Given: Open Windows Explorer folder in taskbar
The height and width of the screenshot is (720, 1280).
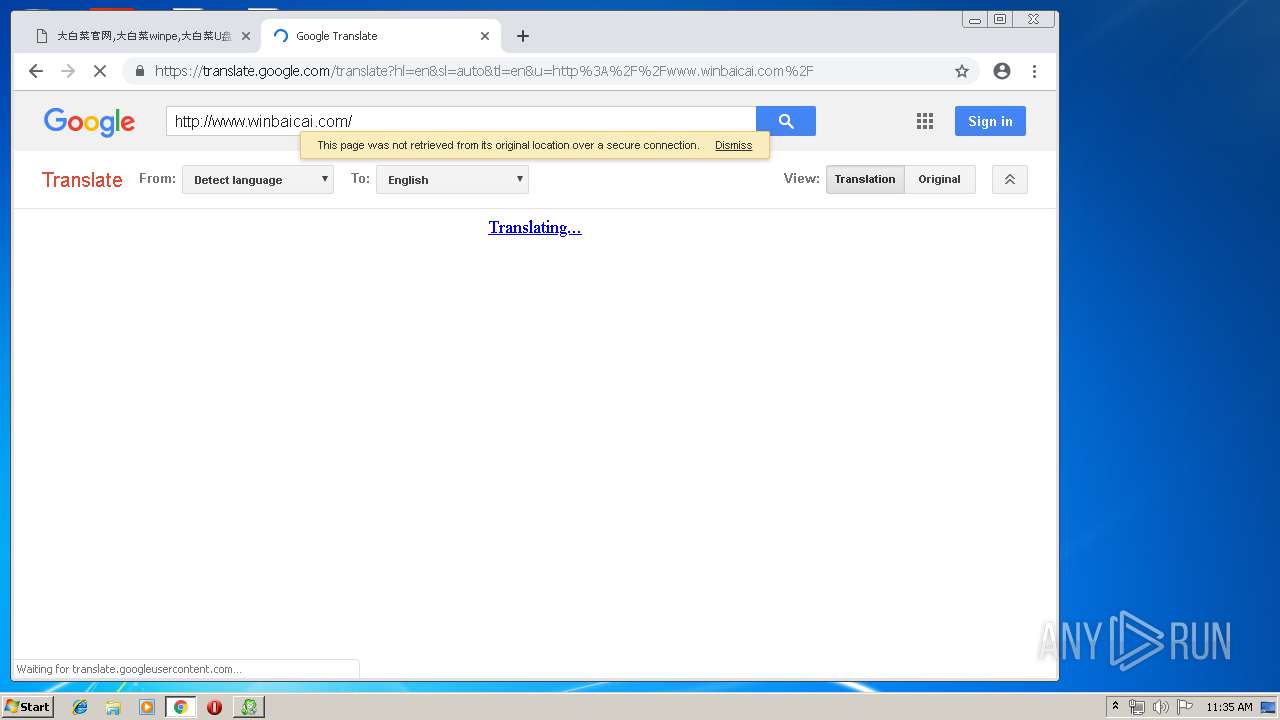Looking at the screenshot, I should point(113,707).
